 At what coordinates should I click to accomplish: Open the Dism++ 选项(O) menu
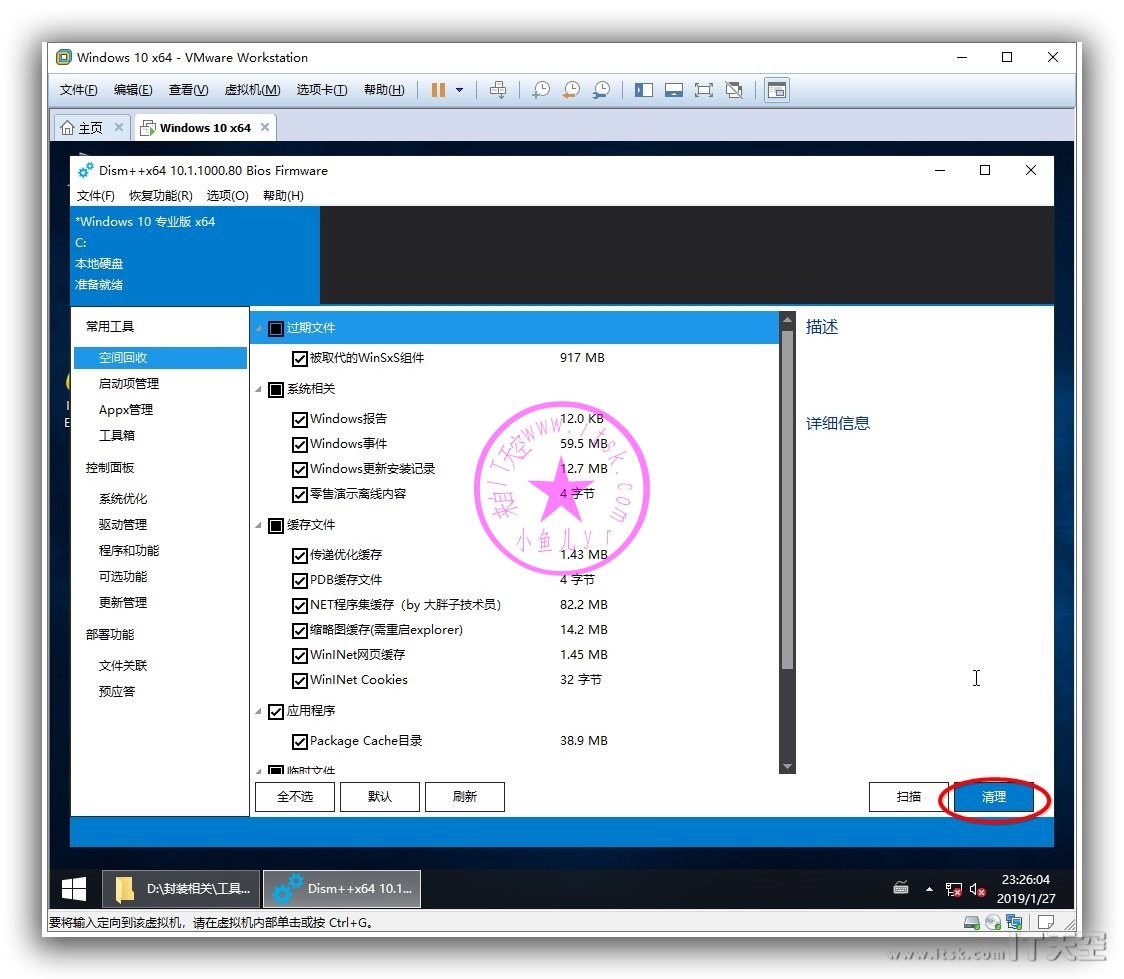point(227,196)
